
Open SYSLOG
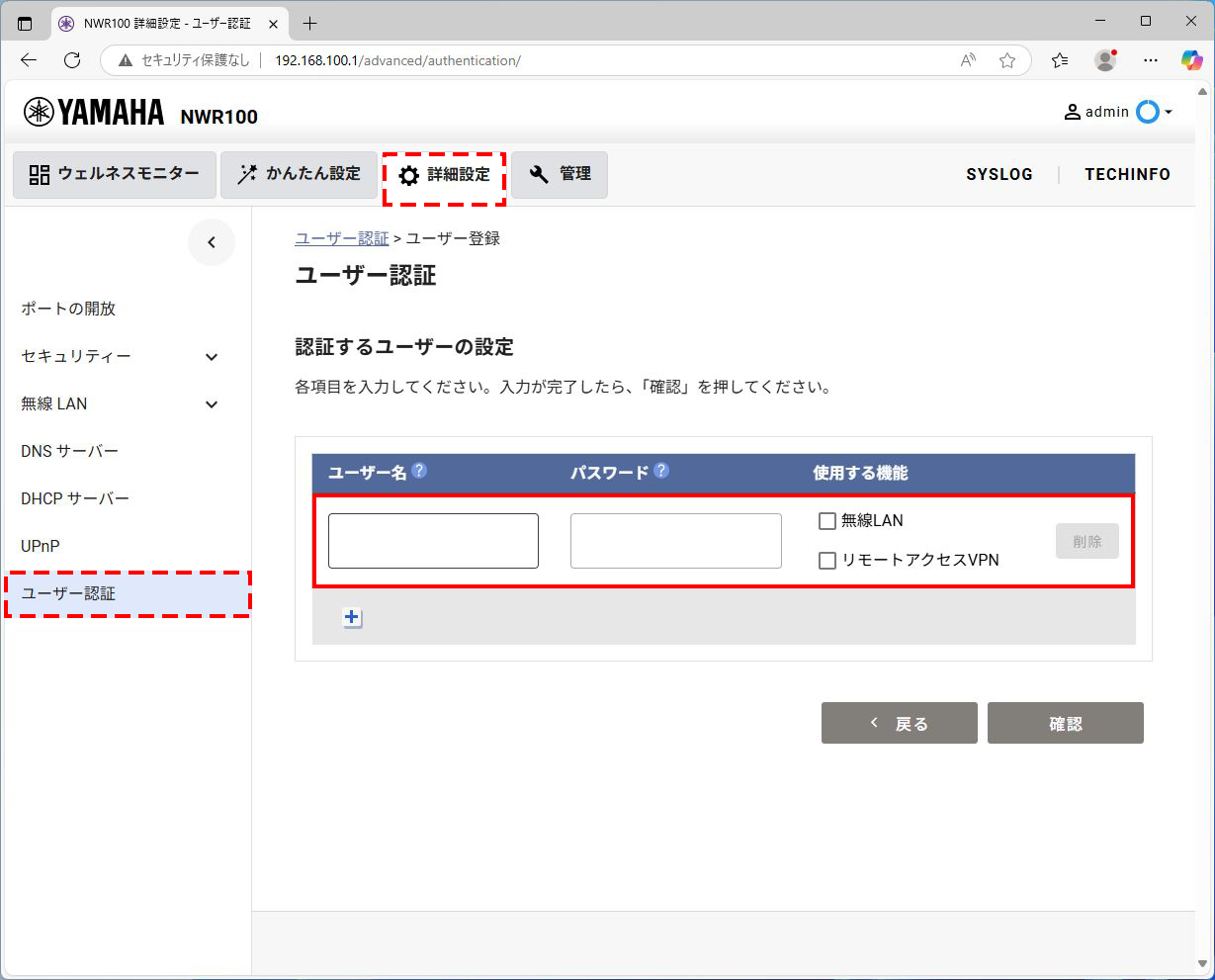[x=999, y=175]
